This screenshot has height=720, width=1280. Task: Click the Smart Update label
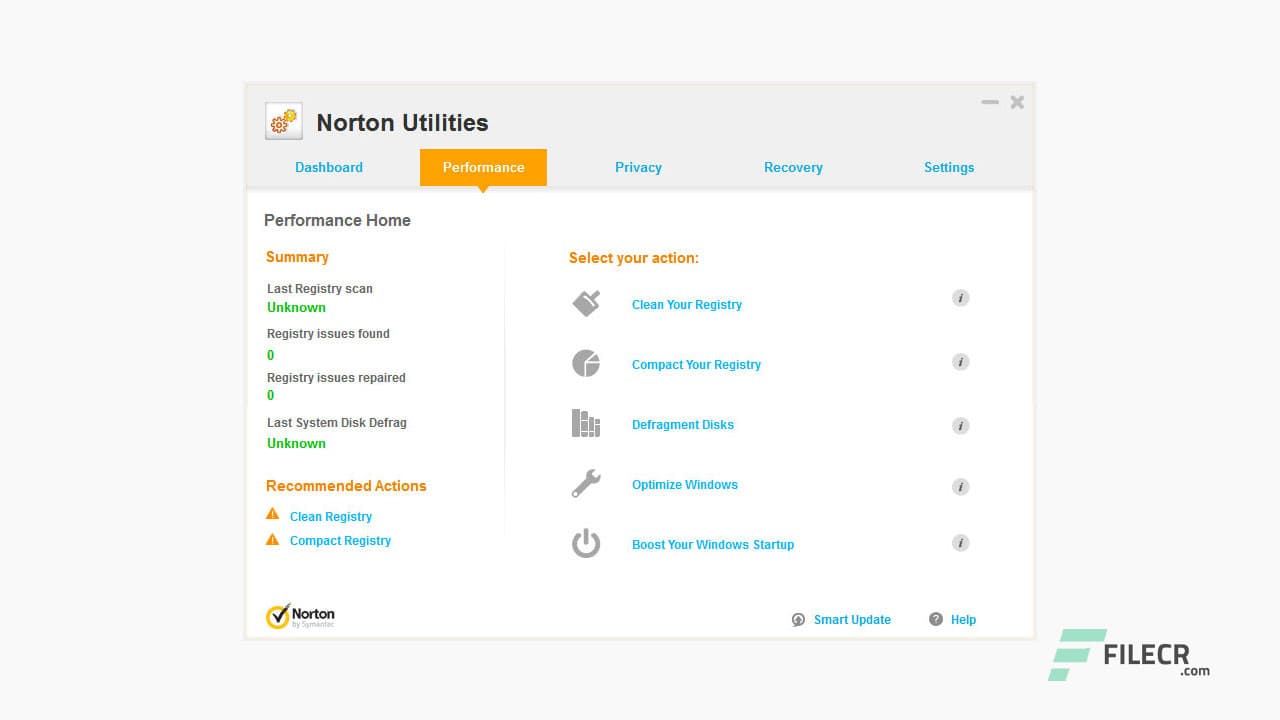pyautogui.click(x=851, y=619)
